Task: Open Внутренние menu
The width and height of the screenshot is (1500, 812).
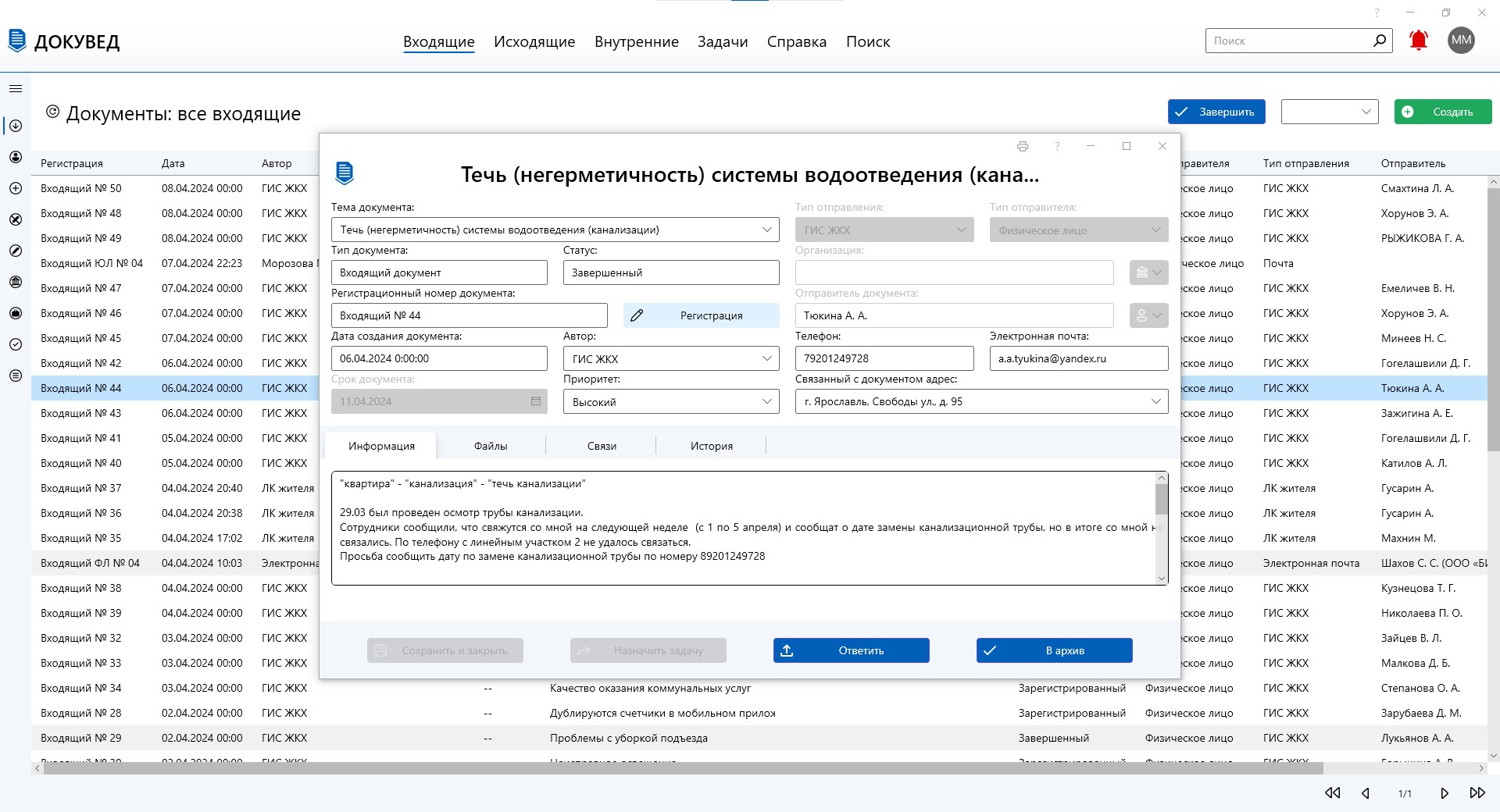Action: pyautogui.click(x=637, y=41)
